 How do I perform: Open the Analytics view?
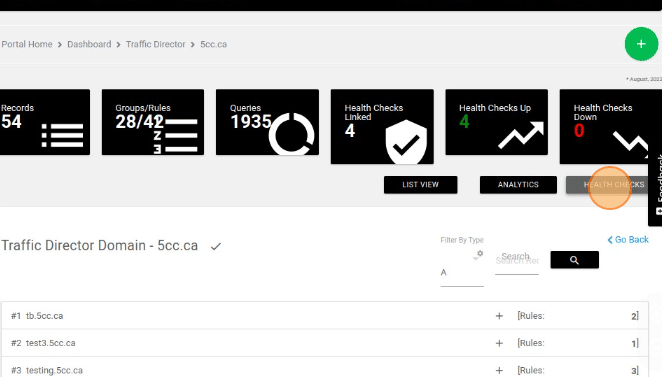pyautogui.click(x=518, y=185)
